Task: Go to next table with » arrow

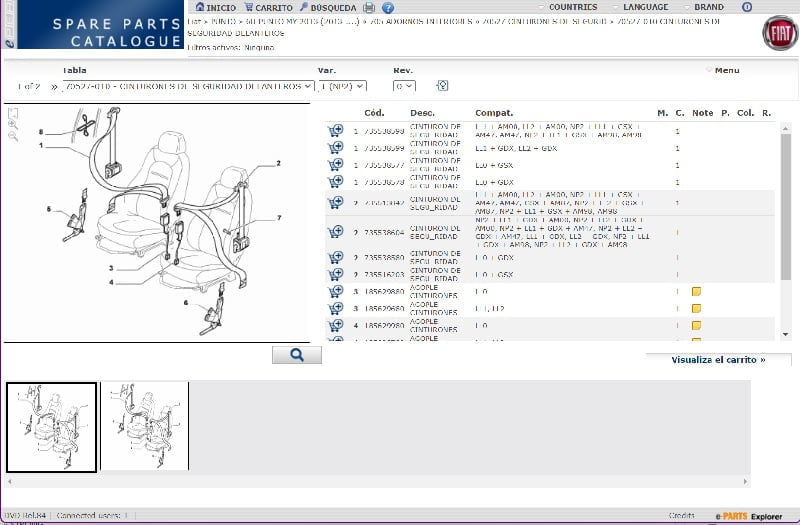Action: click(54, 87)
